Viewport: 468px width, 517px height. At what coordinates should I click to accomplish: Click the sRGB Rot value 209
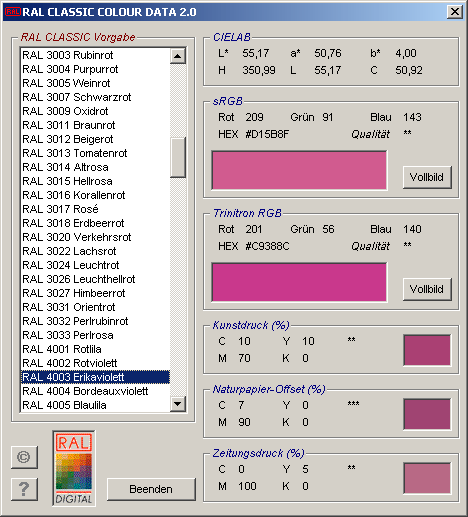pyautogui.click(x=254, y=117)
